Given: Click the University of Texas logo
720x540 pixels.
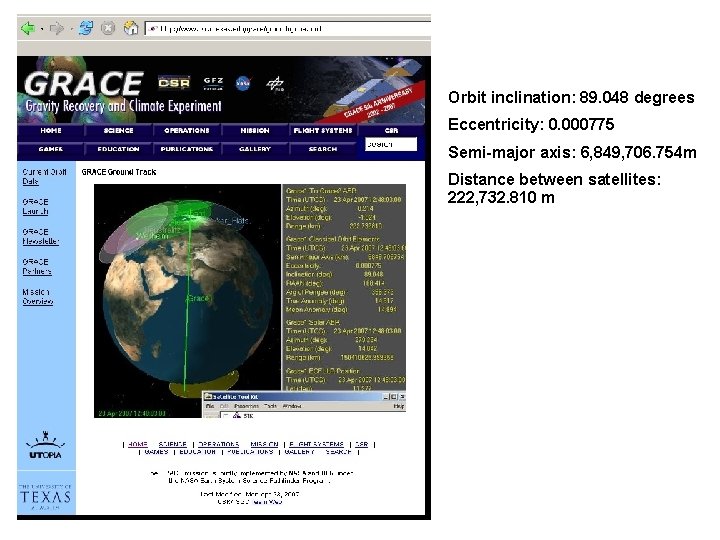Looking at the screenshot, I should pyautogui.click(x=45, y=497).
